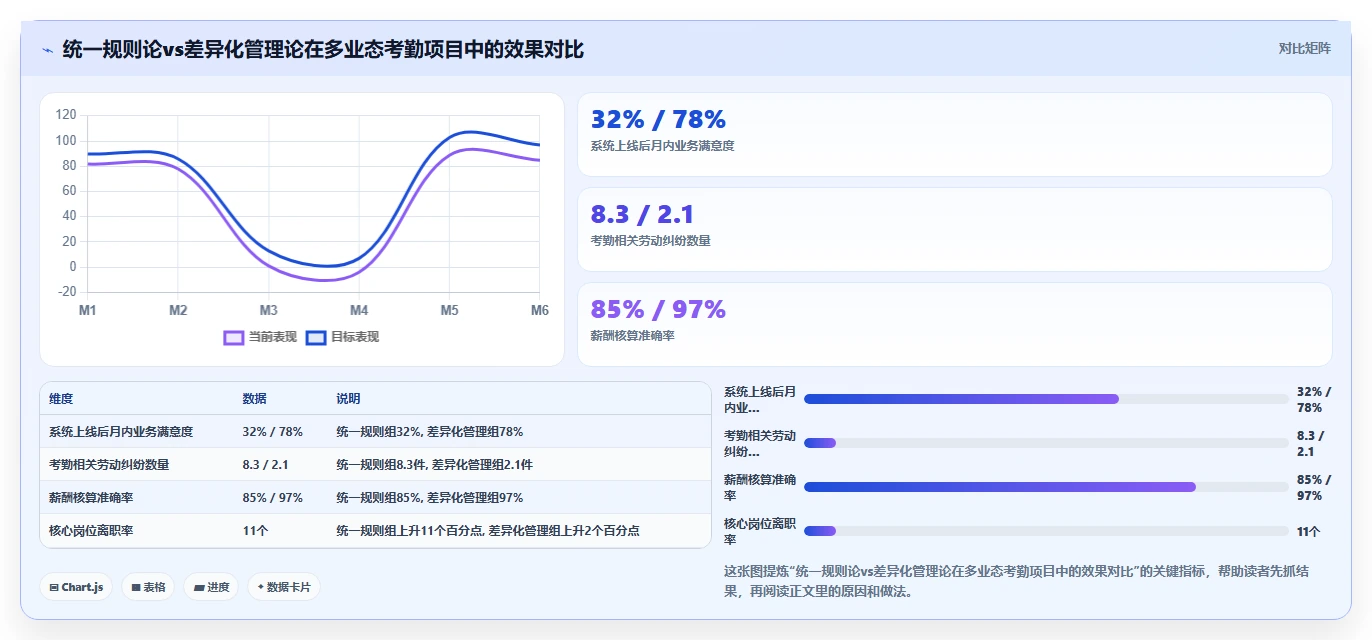Click the 32% / 78% value beside the progress bar
Image resolution: width=1372 pixels, height=640 pixels.
coord(1314,400)
